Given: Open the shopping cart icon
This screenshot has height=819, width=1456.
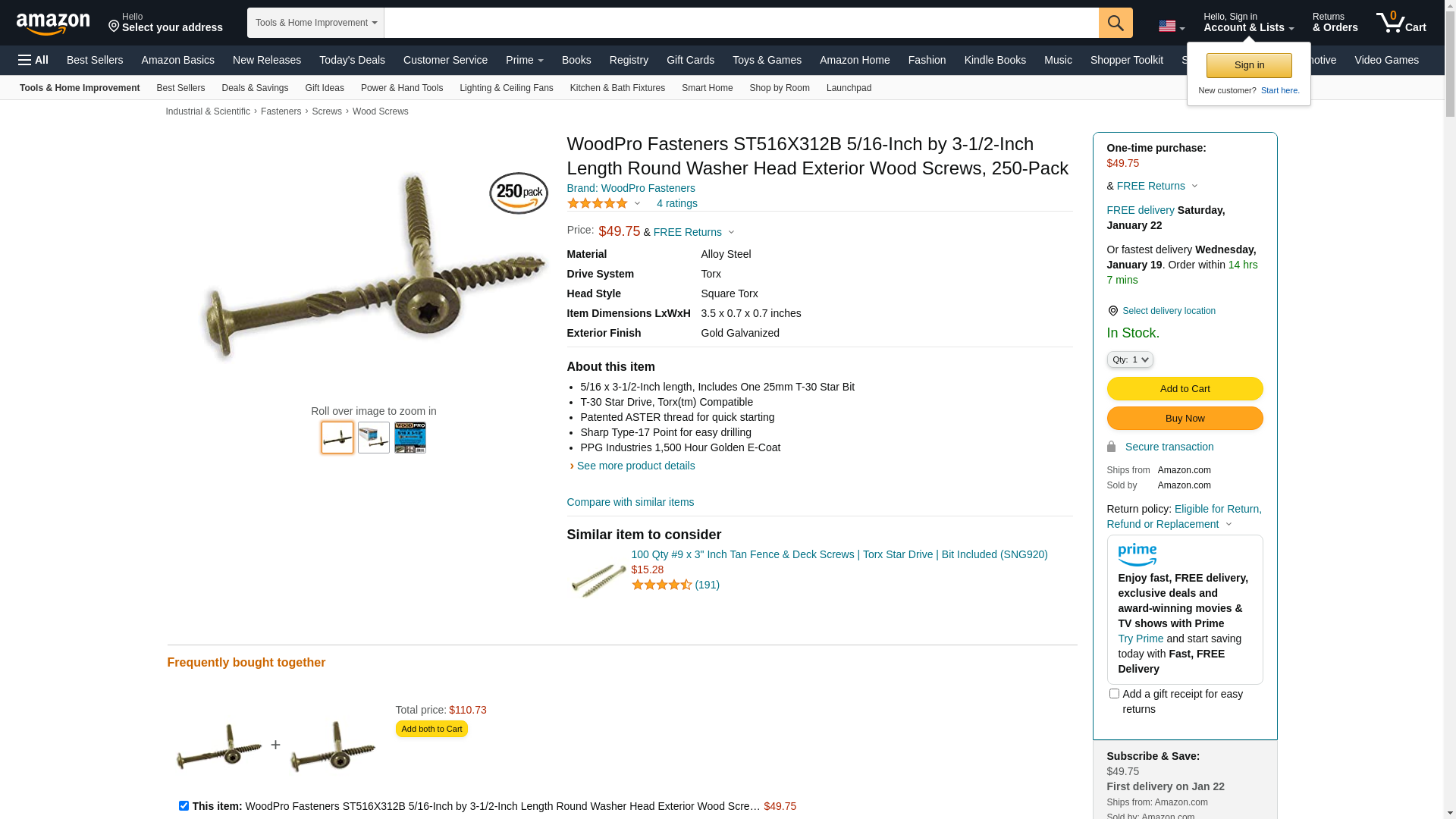Looking at the screenshot, I should click(1401, 23).
